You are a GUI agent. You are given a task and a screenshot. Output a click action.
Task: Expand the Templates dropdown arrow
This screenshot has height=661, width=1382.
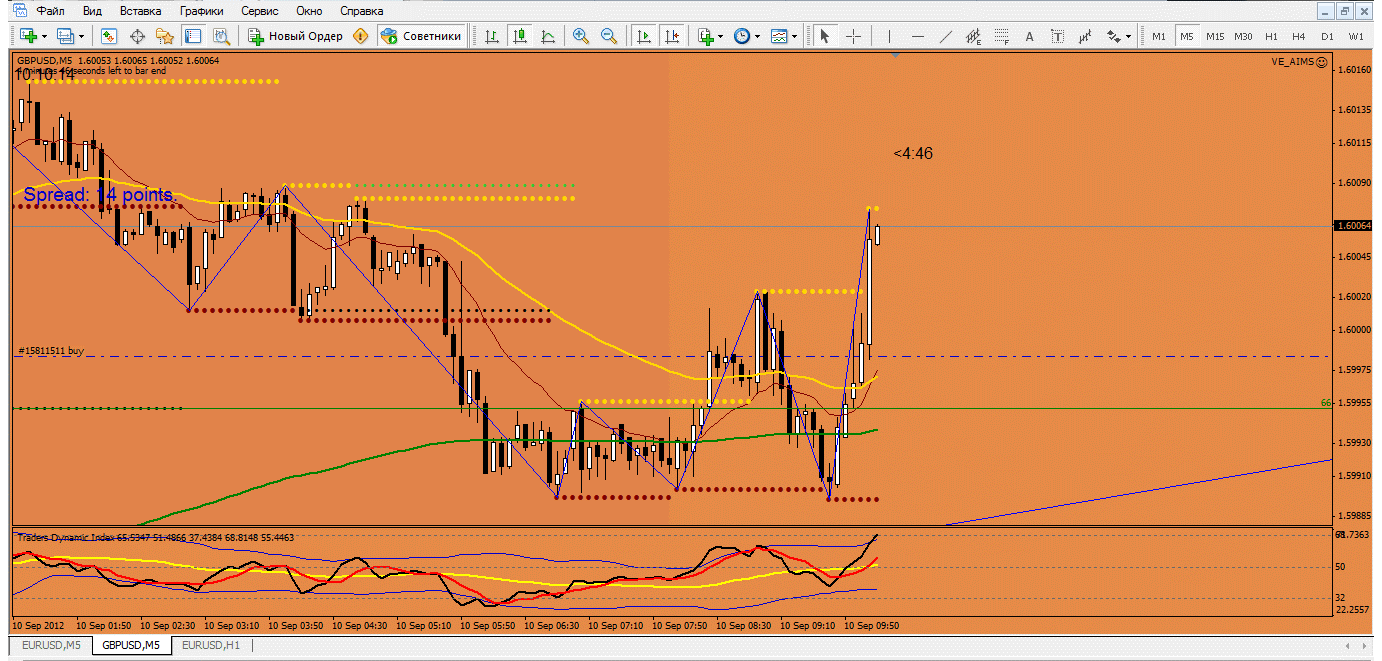point(795,36)
